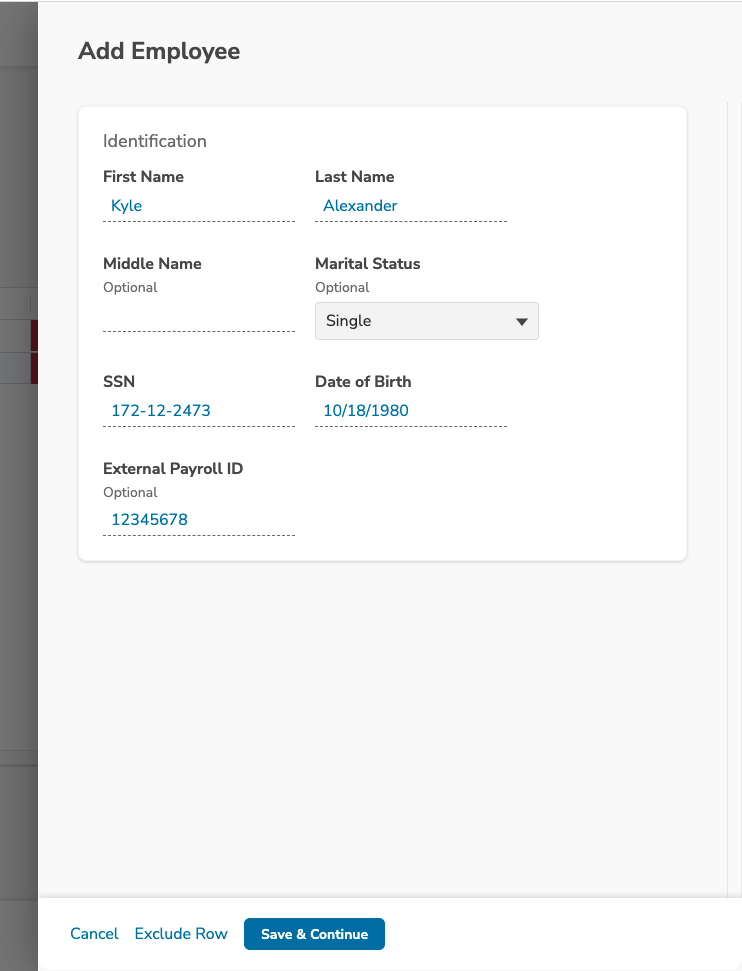Open the Marital Status combo box showing Single
The height and width of the screenshot is (971, 742).
tap(427, 321)
